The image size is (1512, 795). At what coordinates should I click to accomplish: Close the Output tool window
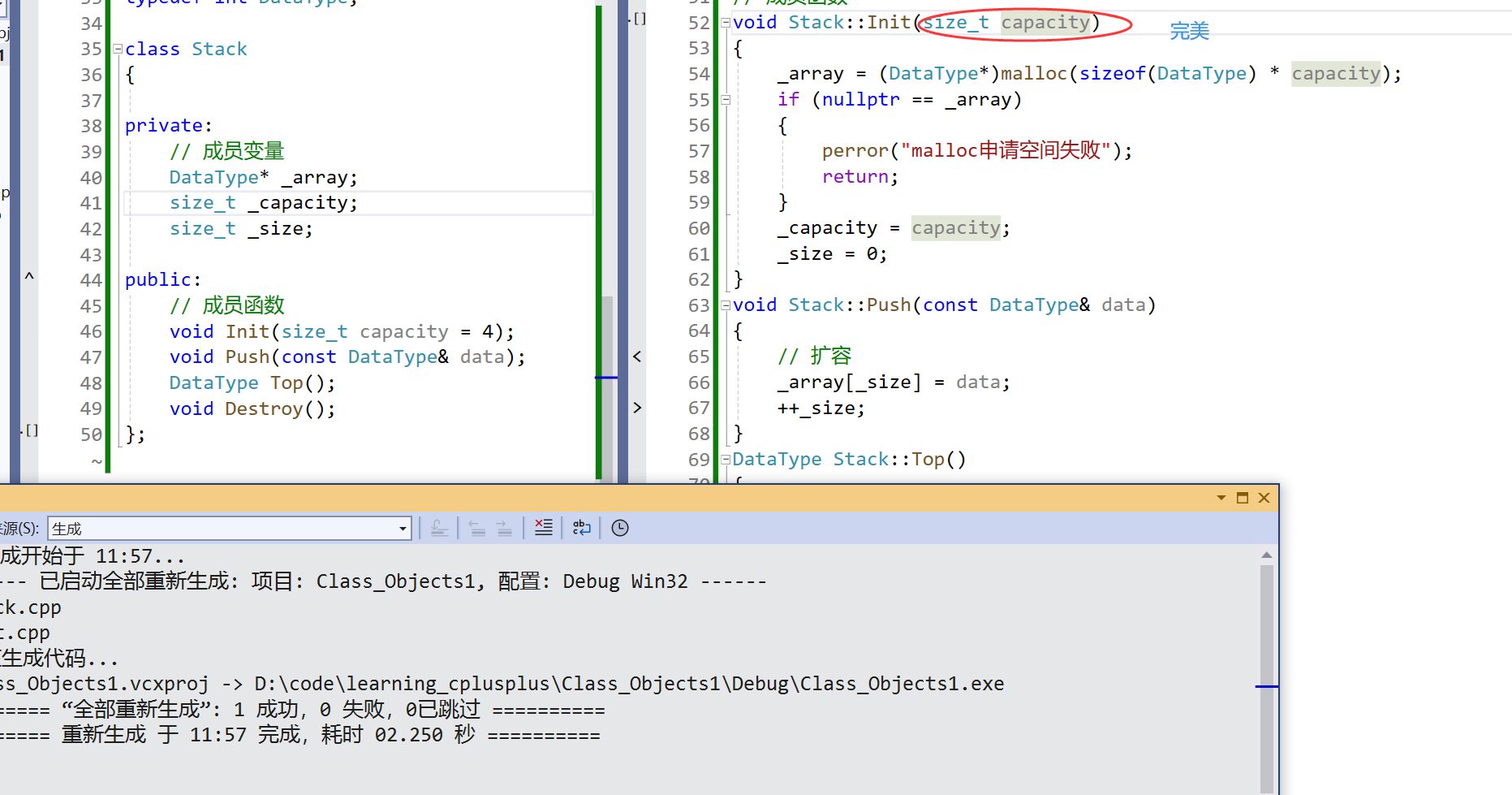(1264, 498)
